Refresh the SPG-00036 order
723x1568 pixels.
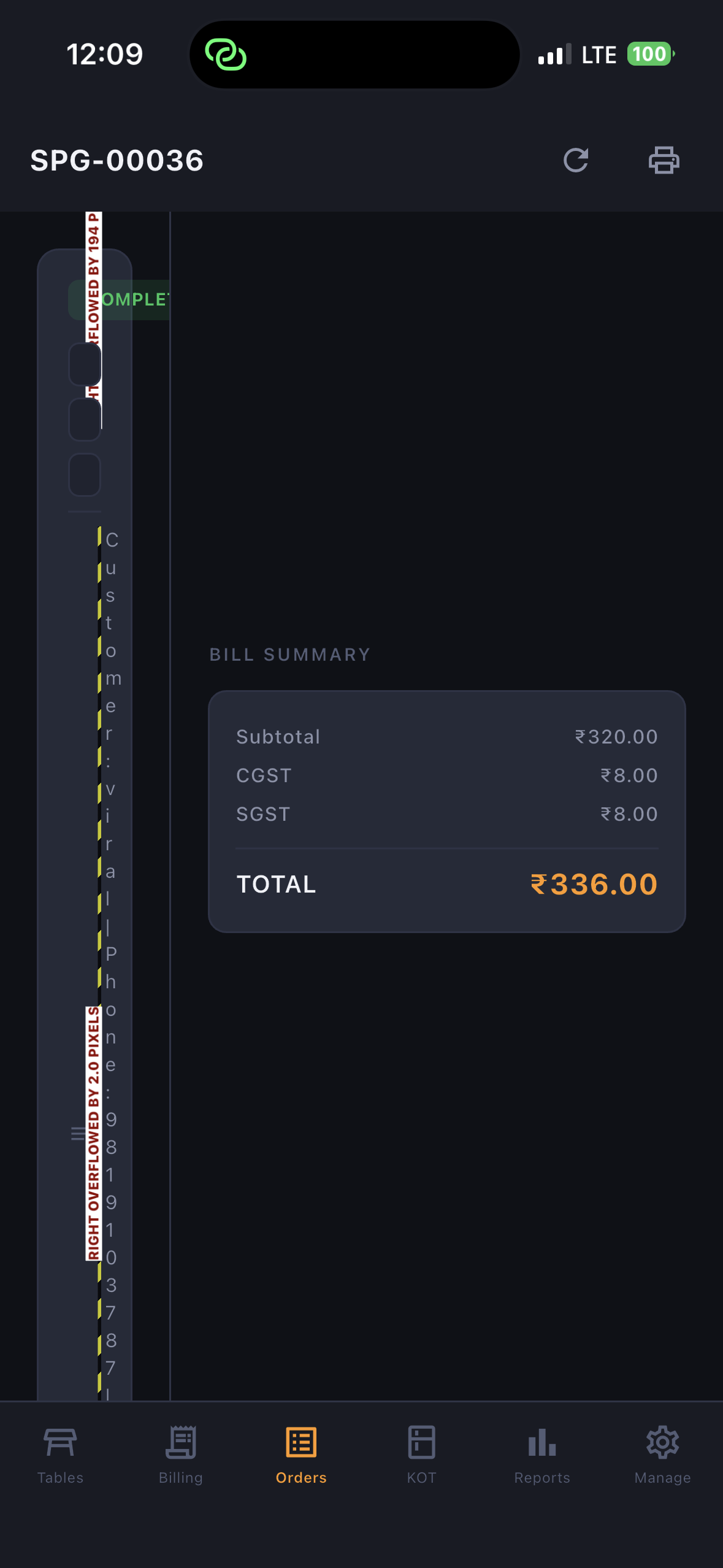pos(576,161)
